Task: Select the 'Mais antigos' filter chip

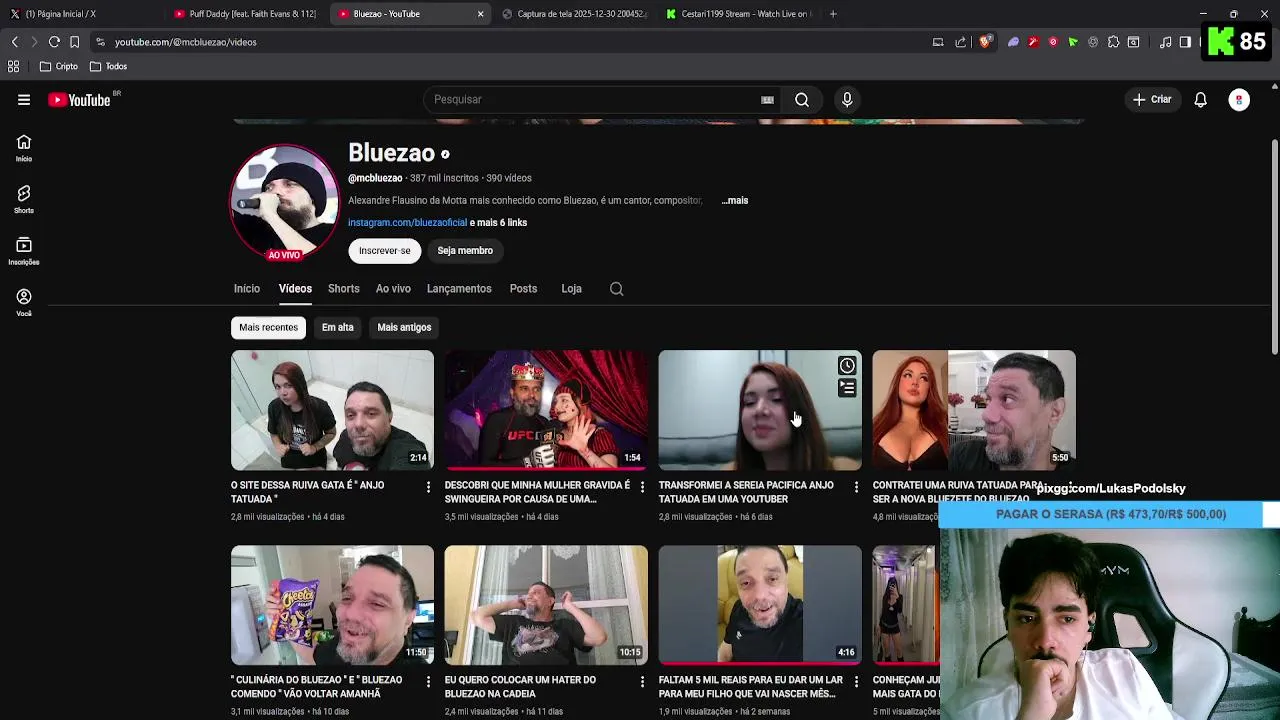Action: 404,328
